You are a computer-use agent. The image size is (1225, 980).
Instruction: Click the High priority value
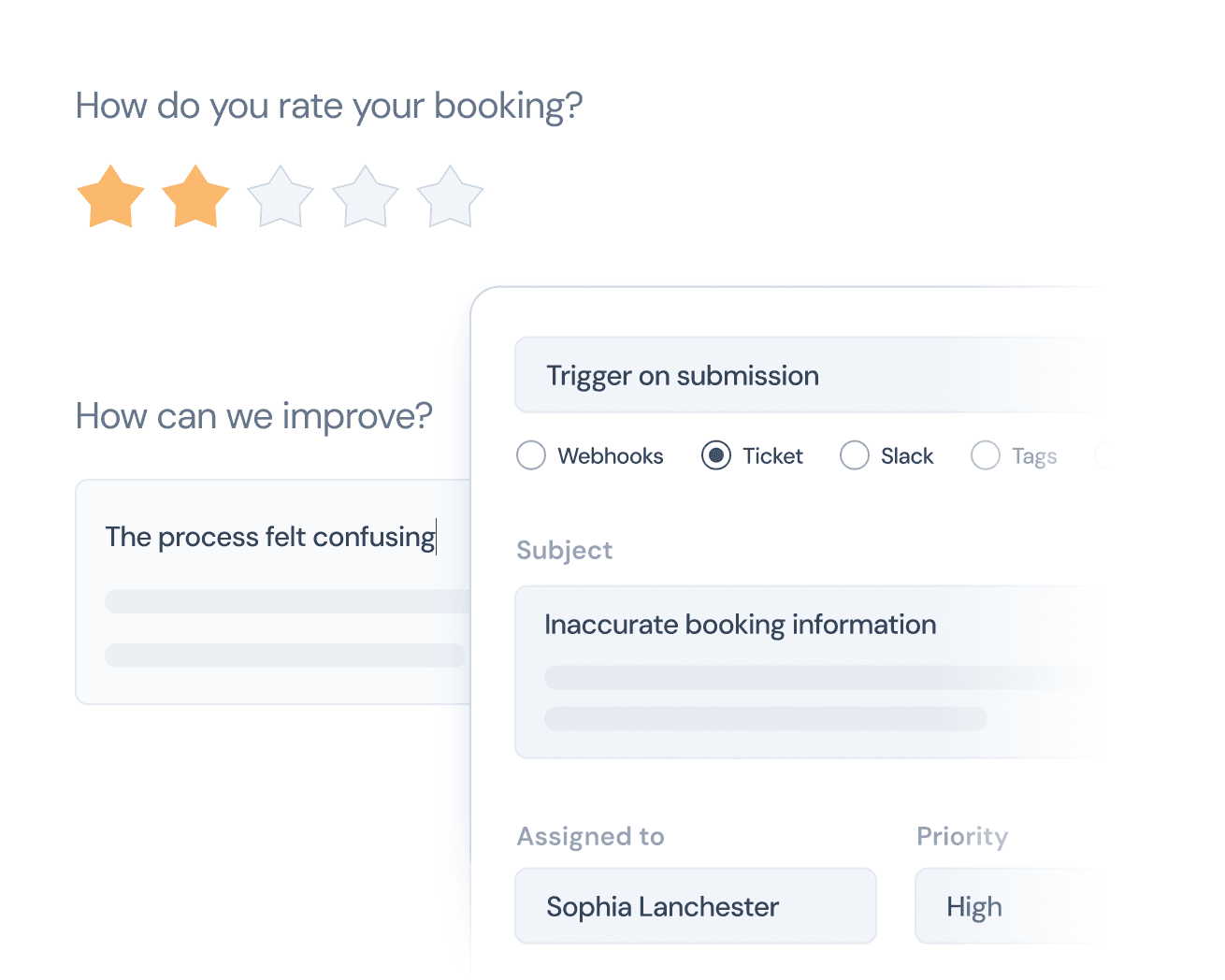click(x=973, y=905)
